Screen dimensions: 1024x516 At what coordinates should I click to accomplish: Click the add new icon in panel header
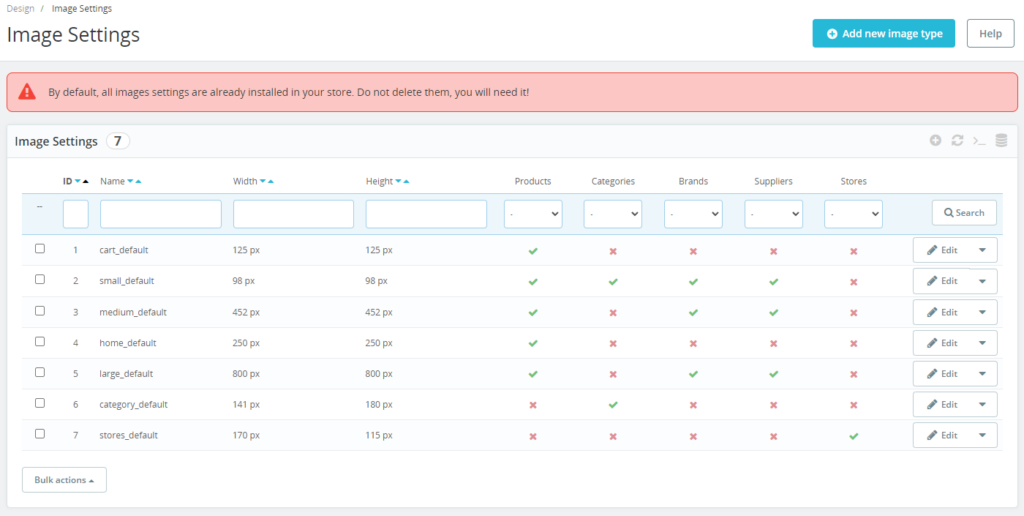[935, 140]
